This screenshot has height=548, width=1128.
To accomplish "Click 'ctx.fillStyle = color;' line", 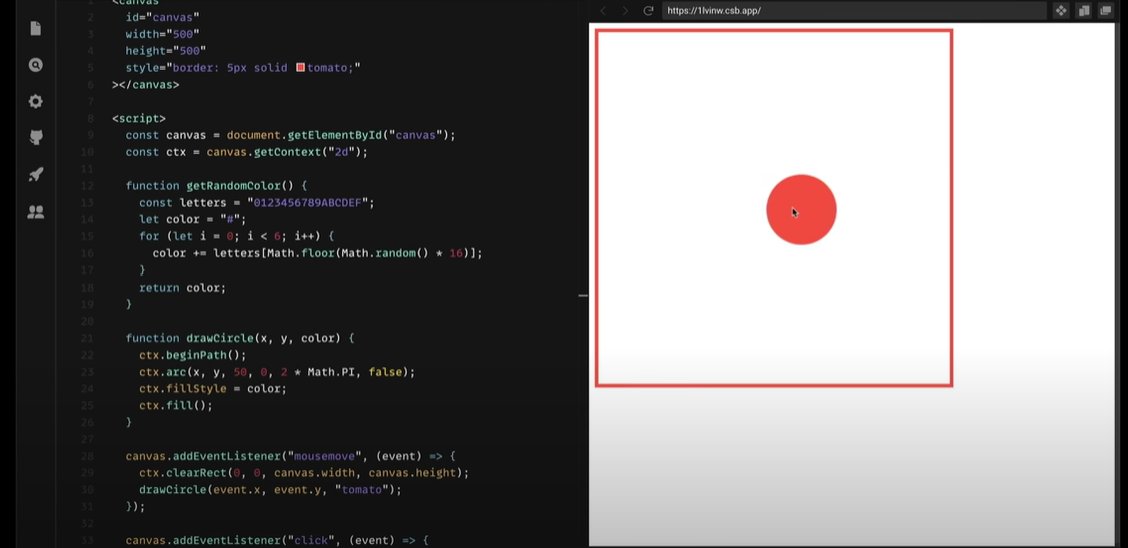I will click(x=213, y=389).
